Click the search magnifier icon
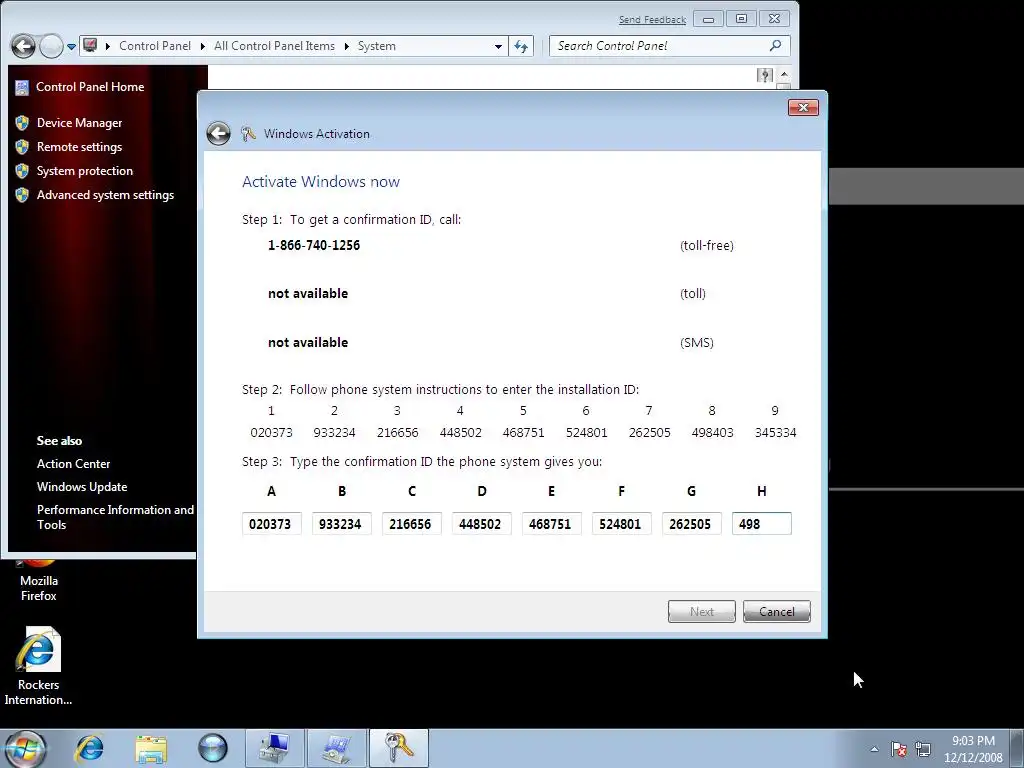Screen dimensions: 1024x768 (775, 46)
